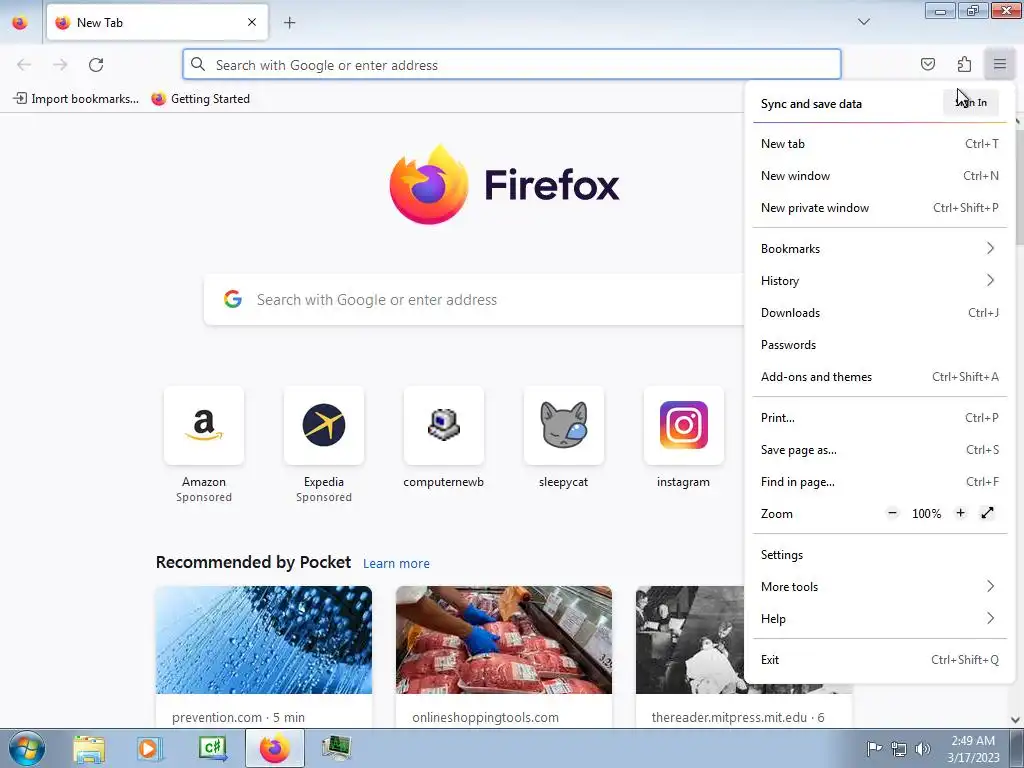Open Downloads from the menu
Image resolution: width=1024 pixels, height=768 pixels.
(x=880, y=313)
